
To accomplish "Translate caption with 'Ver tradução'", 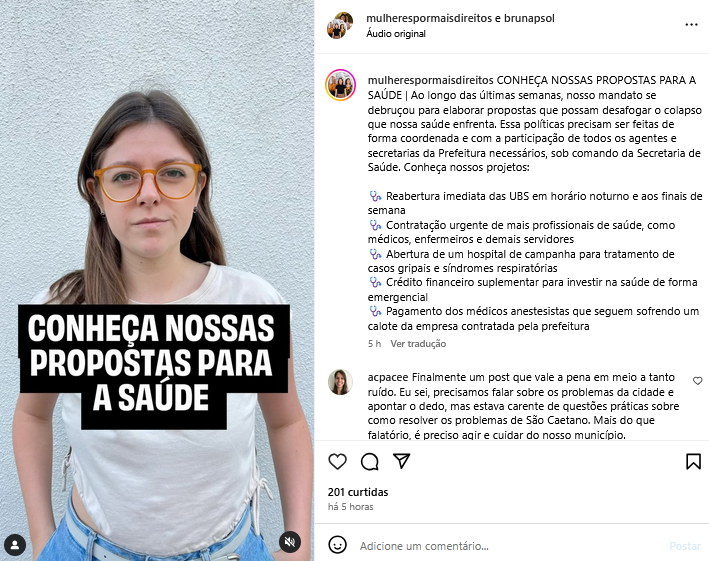I will click(x=418, y=344).
